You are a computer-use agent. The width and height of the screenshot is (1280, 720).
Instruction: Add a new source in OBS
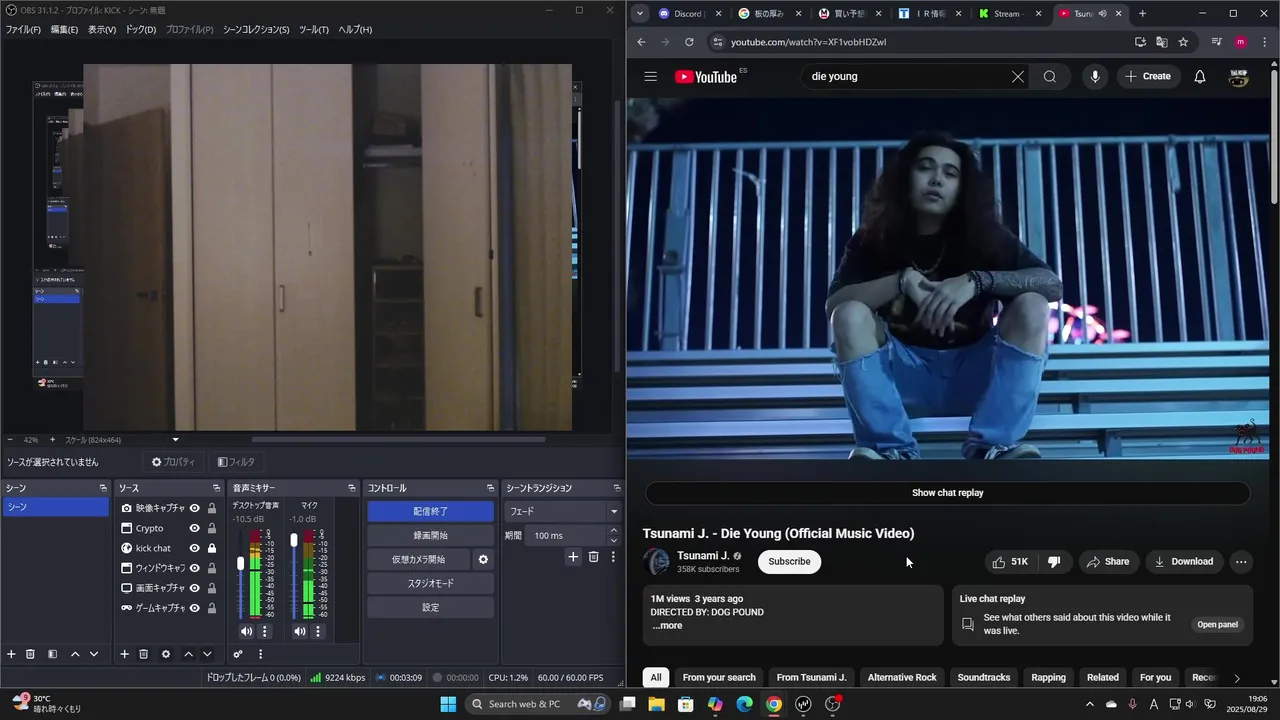(x=125, y=654)
